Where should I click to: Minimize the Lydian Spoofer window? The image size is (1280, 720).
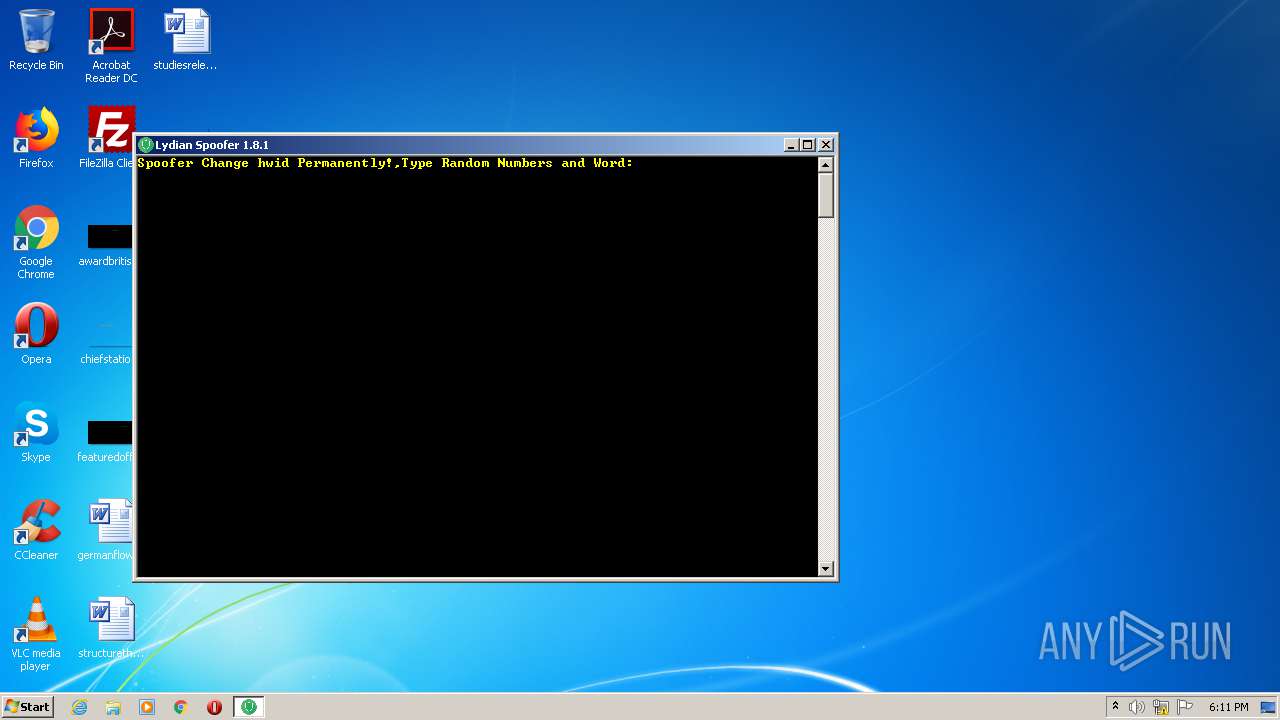tap(791, 145)
